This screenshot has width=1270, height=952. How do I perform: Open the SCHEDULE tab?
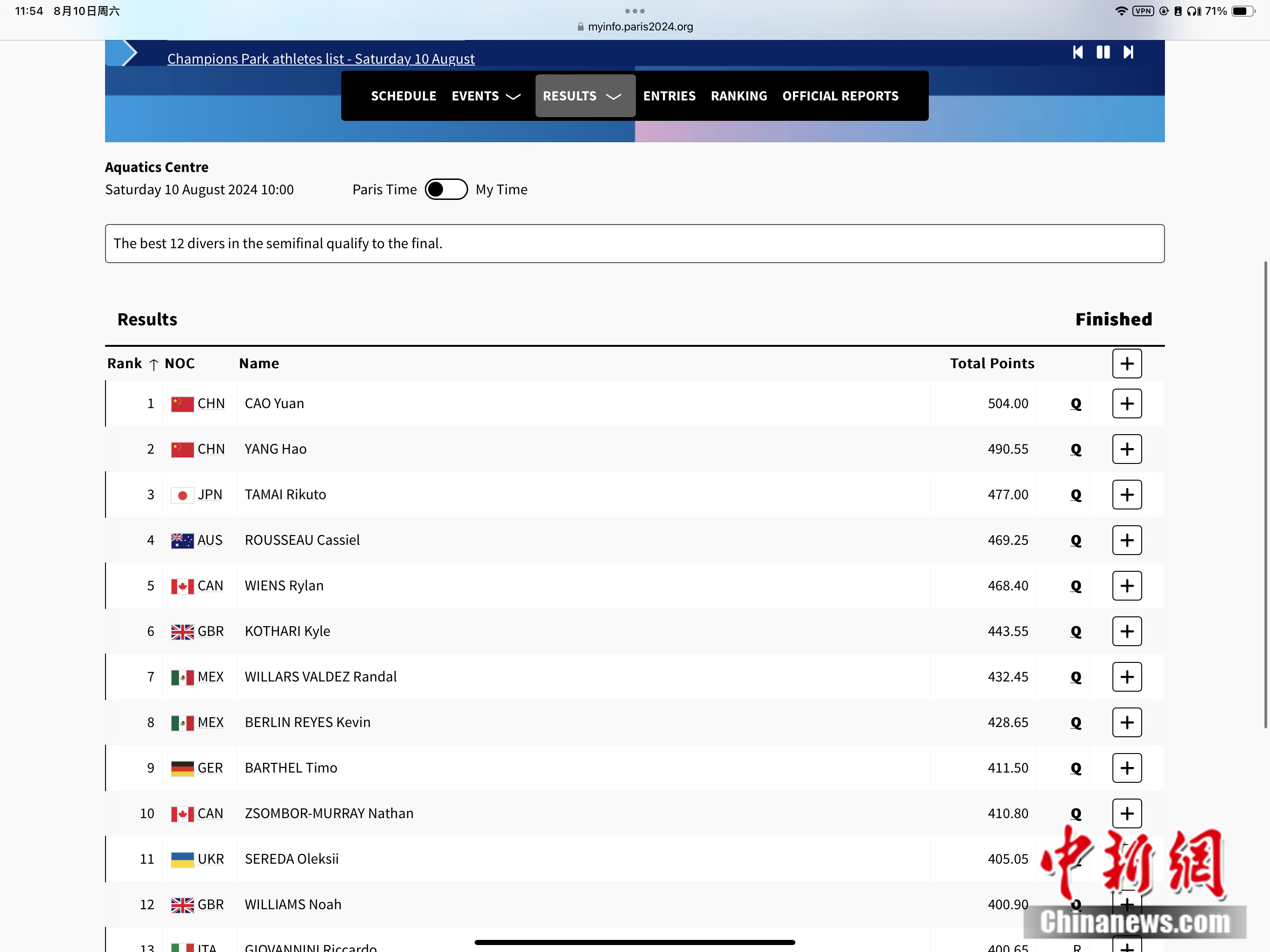pos(403,96)
